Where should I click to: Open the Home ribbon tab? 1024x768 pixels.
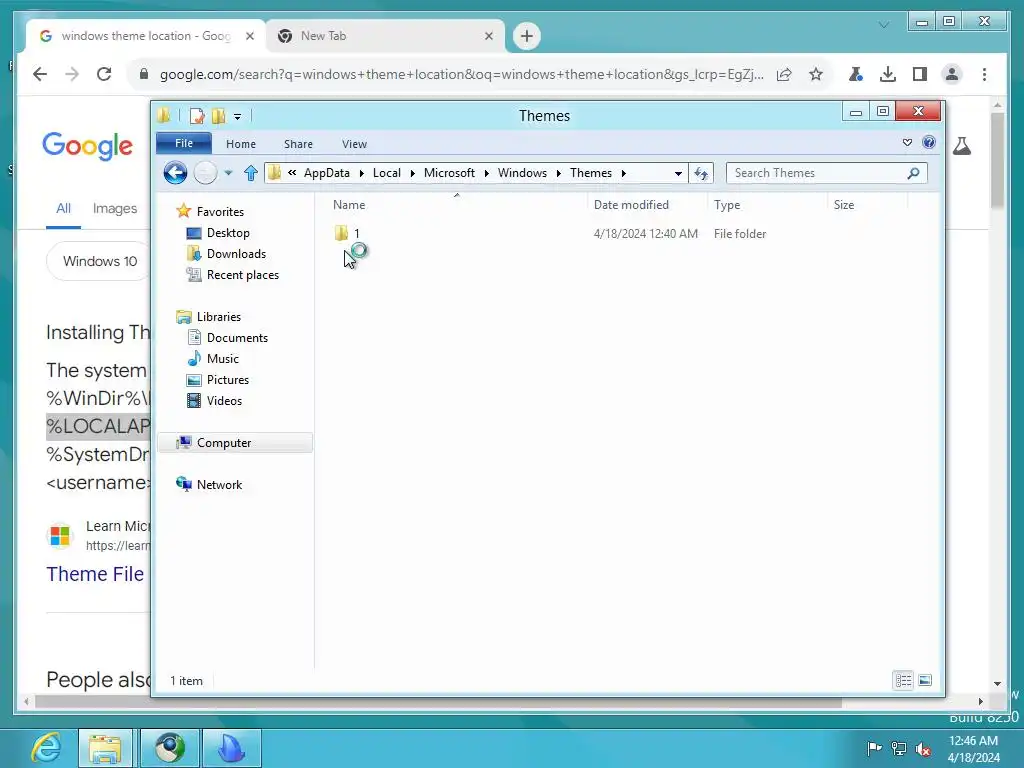pos(241,144)
